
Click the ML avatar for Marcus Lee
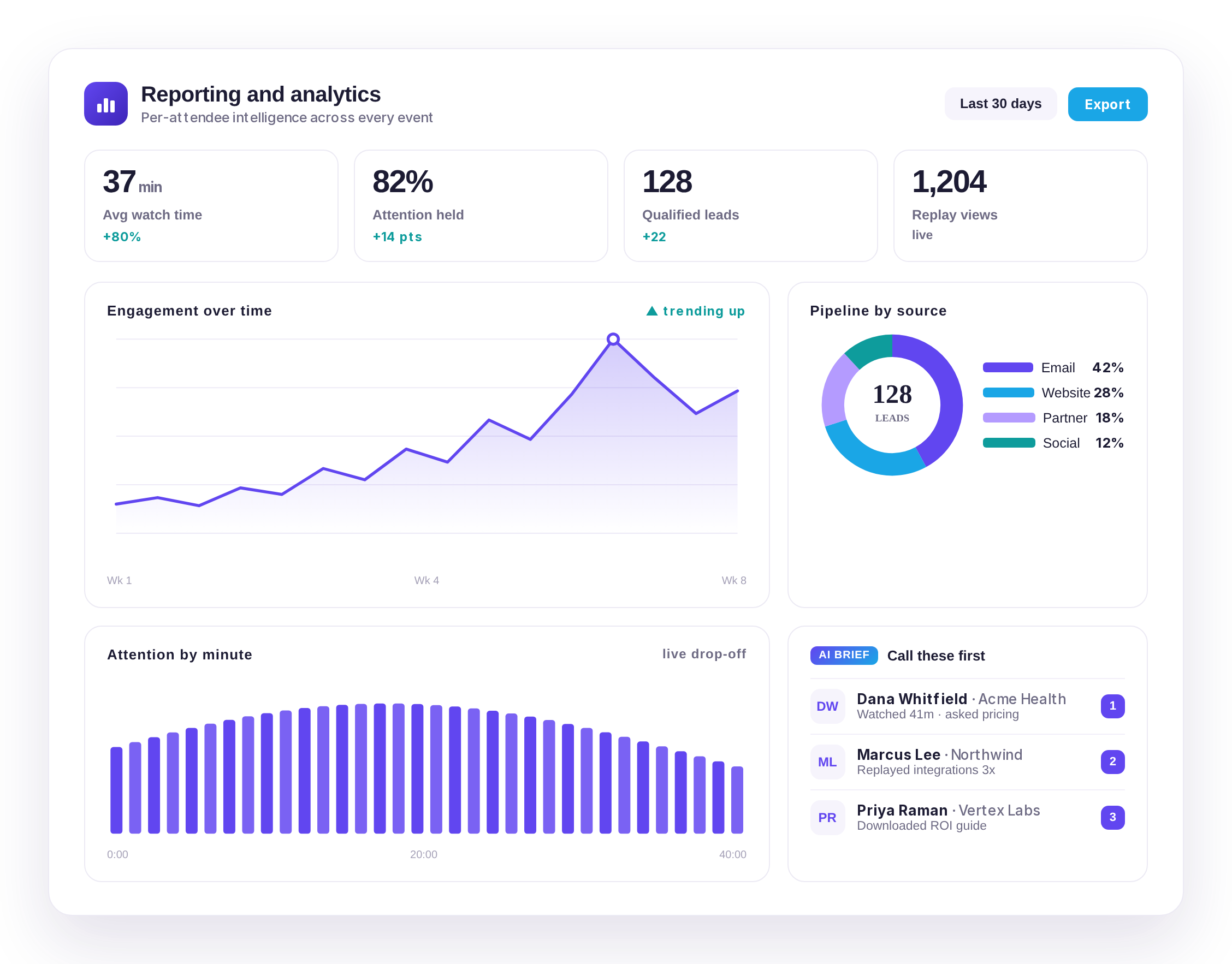pos(827,762)
